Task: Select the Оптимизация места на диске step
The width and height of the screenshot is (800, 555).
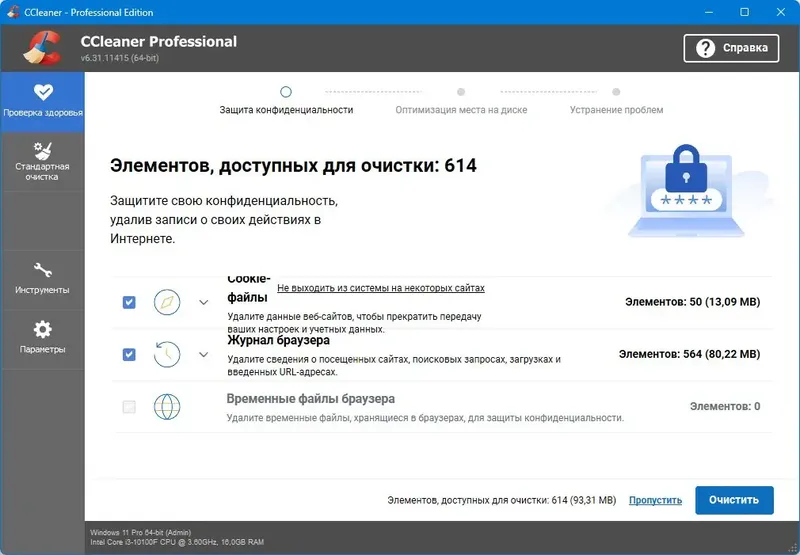Action: click(461, 110)
